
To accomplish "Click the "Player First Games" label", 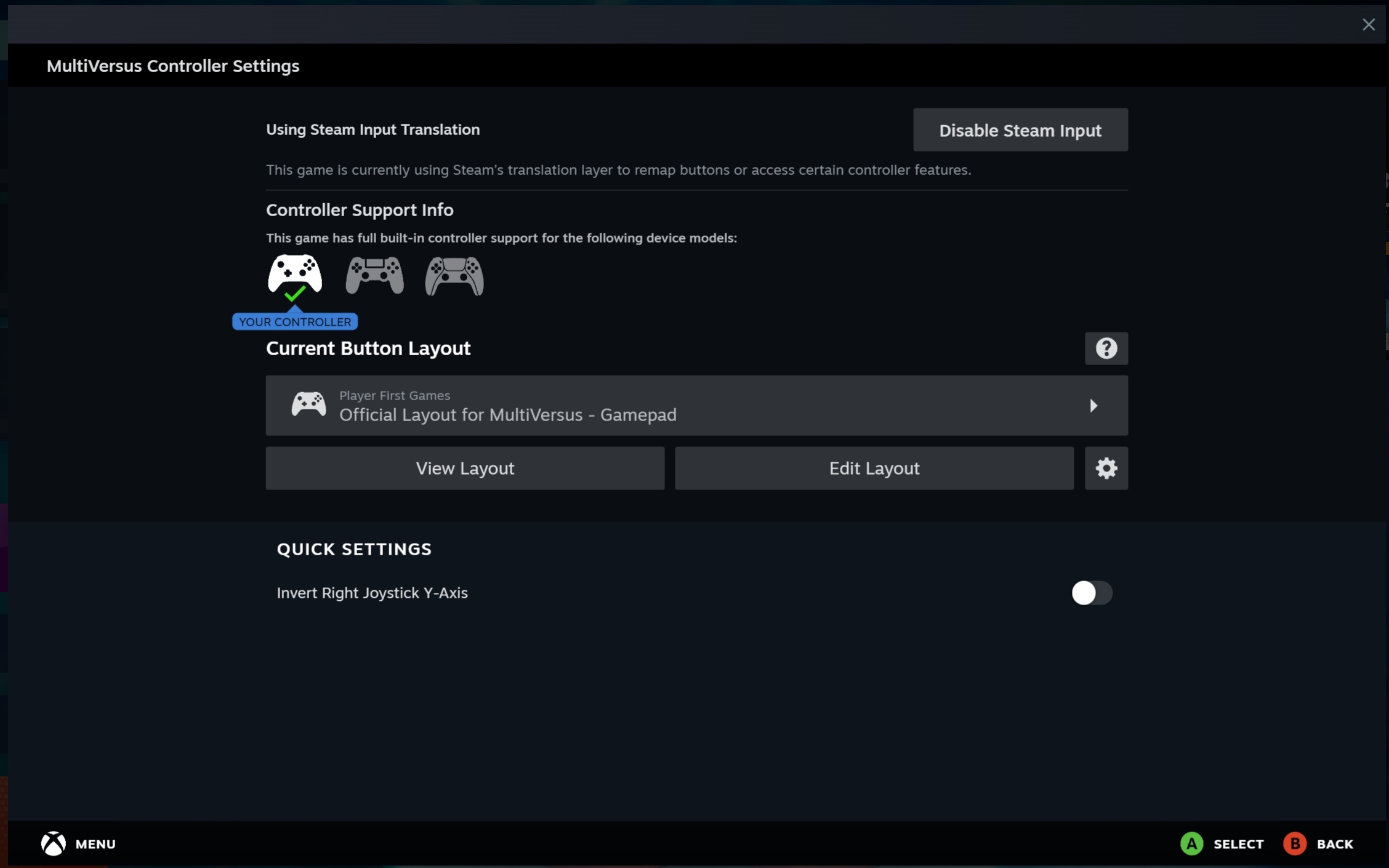I will (395, 395).
